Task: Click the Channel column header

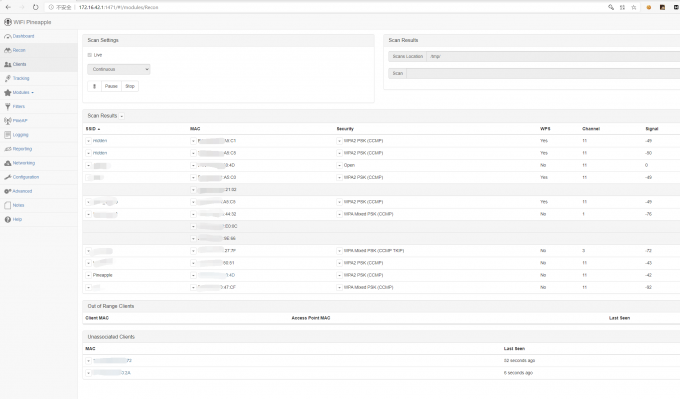Action: point(591,129)
